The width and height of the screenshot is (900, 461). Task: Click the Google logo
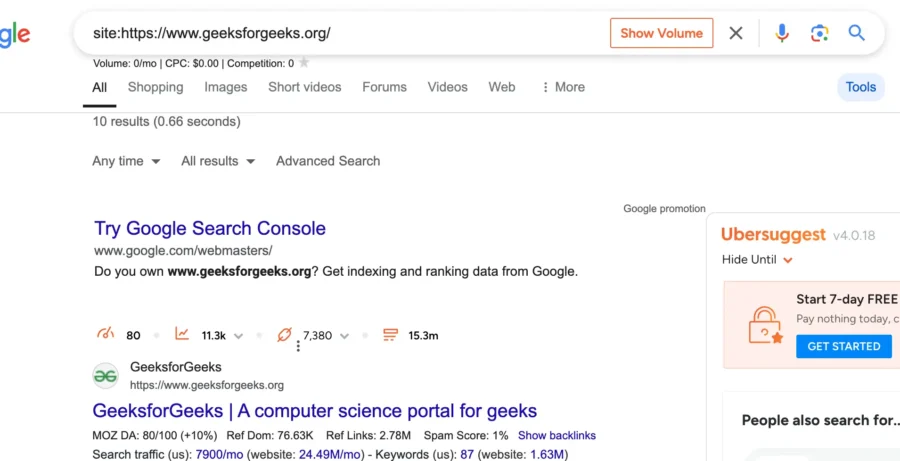(15, 36)
